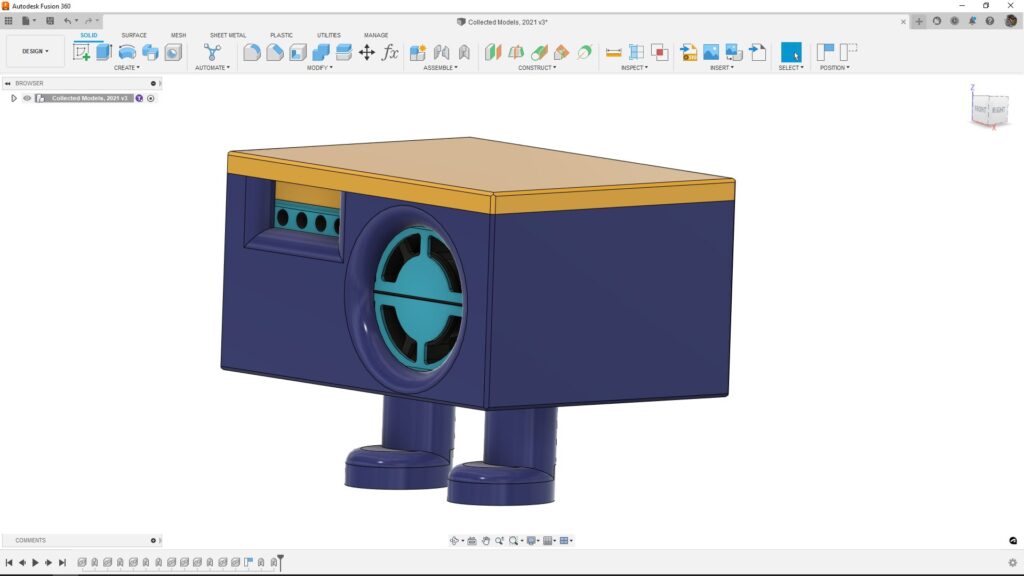Open the Inspect dropdown menu
The width and height of the screenshot is (1024, 576).
(x=634, y=68)
